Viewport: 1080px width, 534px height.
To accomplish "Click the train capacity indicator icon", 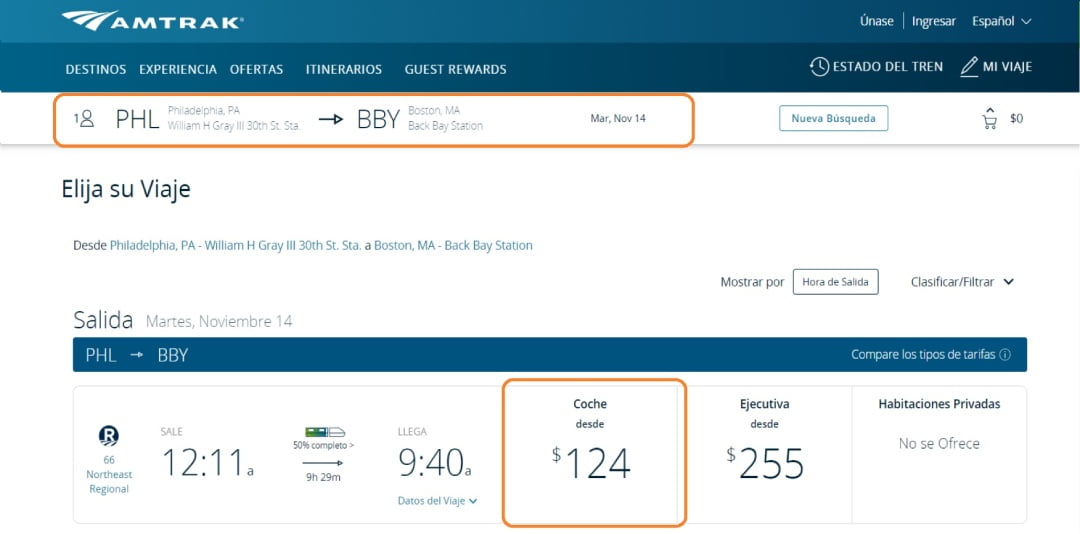I will click(x=324, y=432).
